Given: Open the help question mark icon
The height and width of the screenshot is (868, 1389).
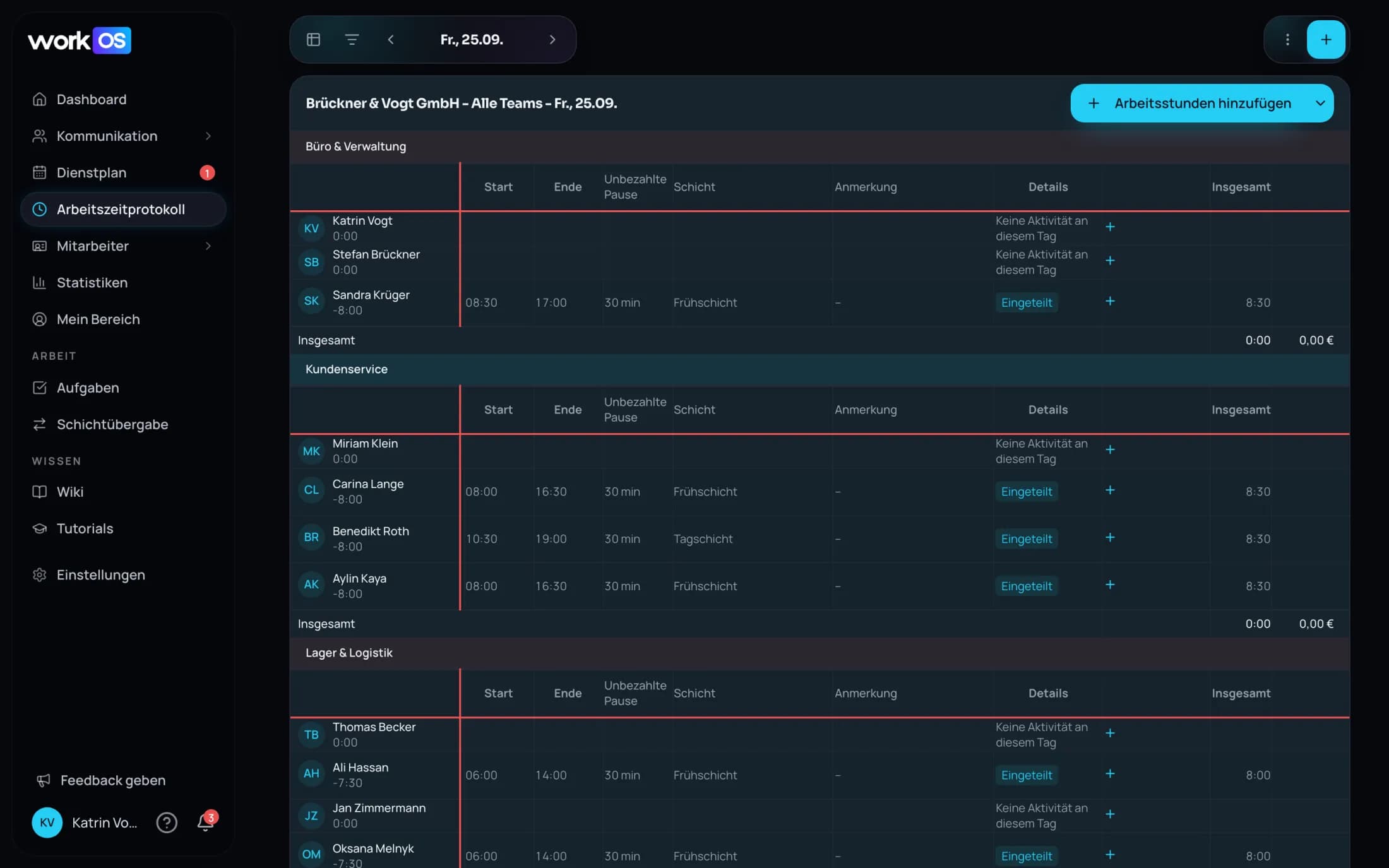Looking at the screenshot, I should point(167,823).
